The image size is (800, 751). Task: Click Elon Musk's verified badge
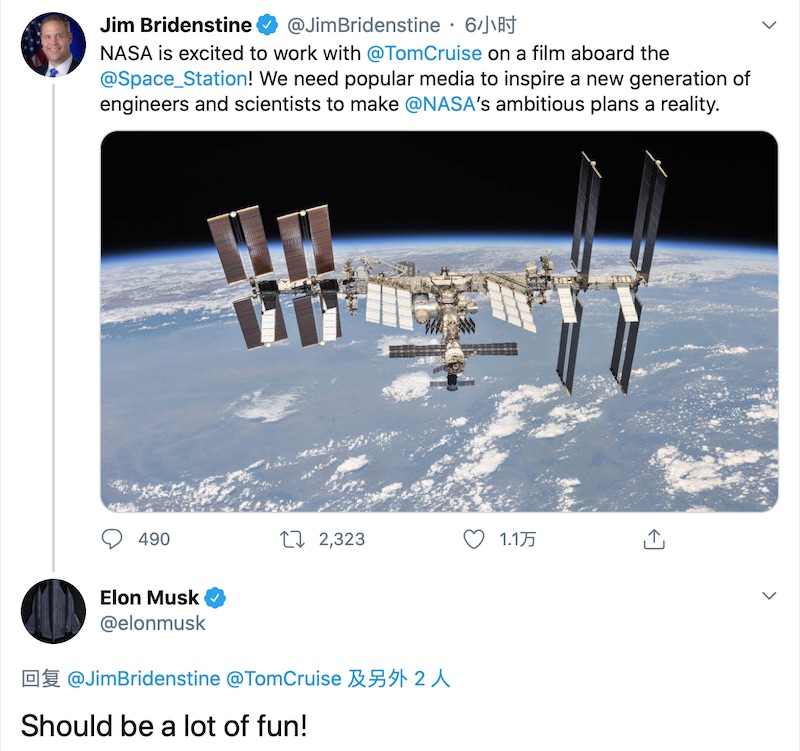coord(215,598)
